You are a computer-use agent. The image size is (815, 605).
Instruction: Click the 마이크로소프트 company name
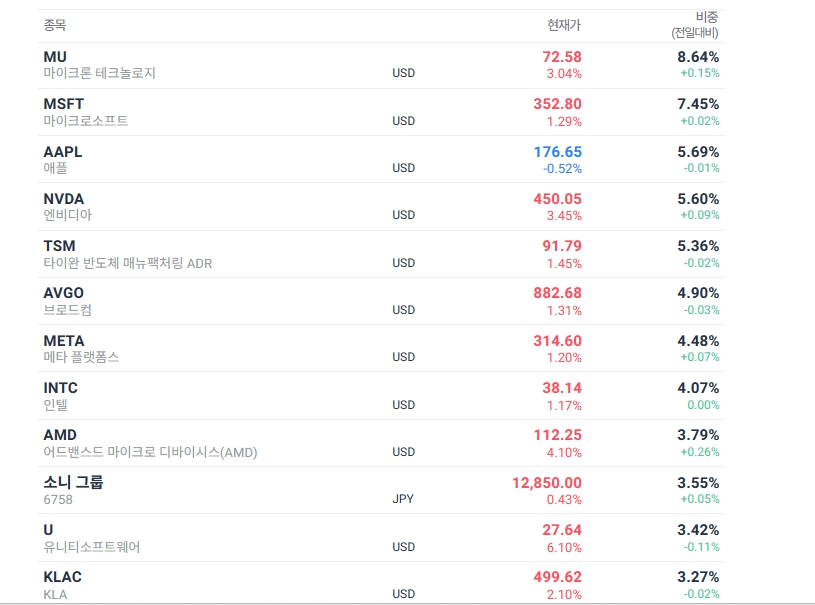[86, 121]
